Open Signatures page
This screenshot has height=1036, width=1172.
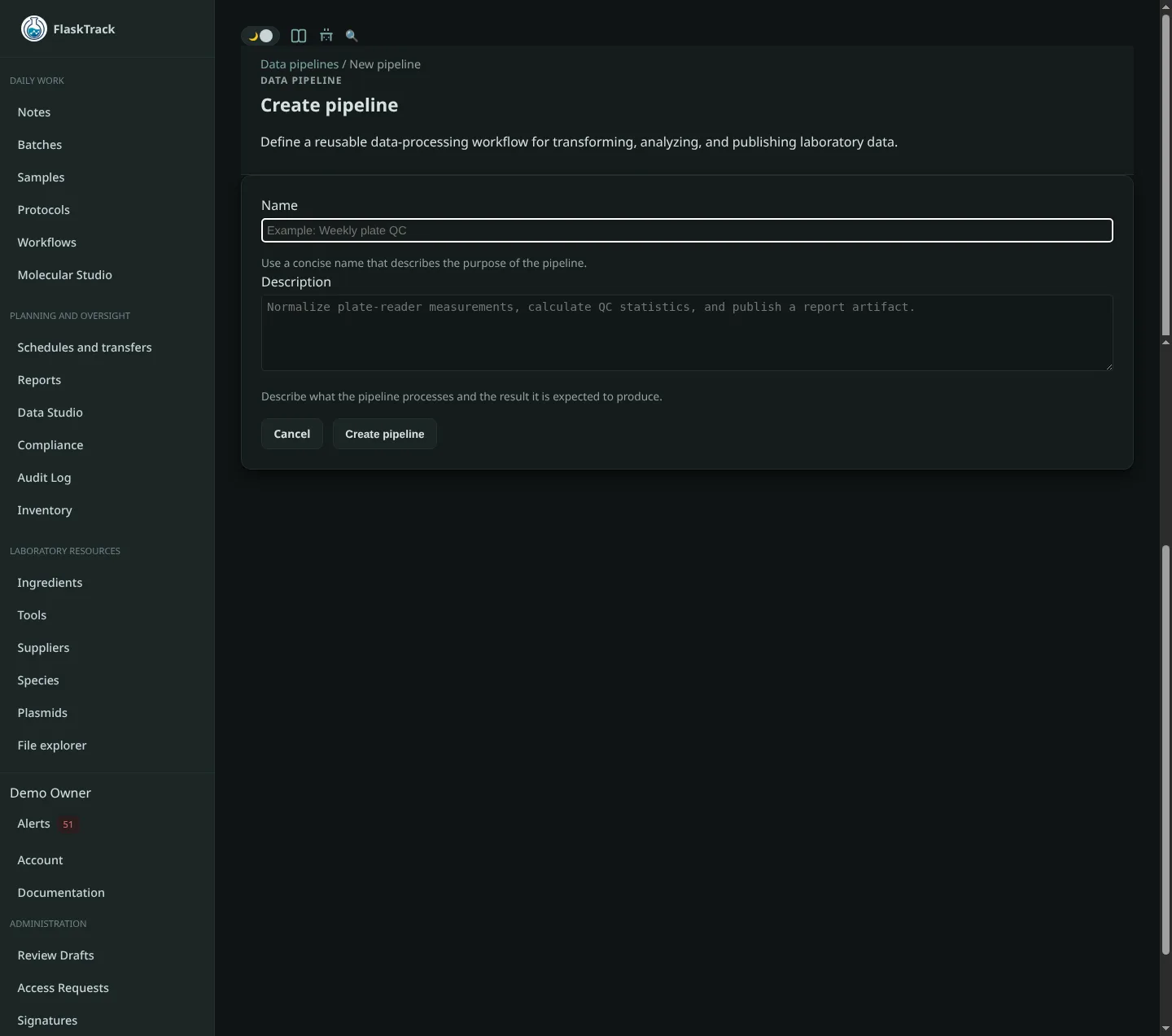pos(47,1021)
